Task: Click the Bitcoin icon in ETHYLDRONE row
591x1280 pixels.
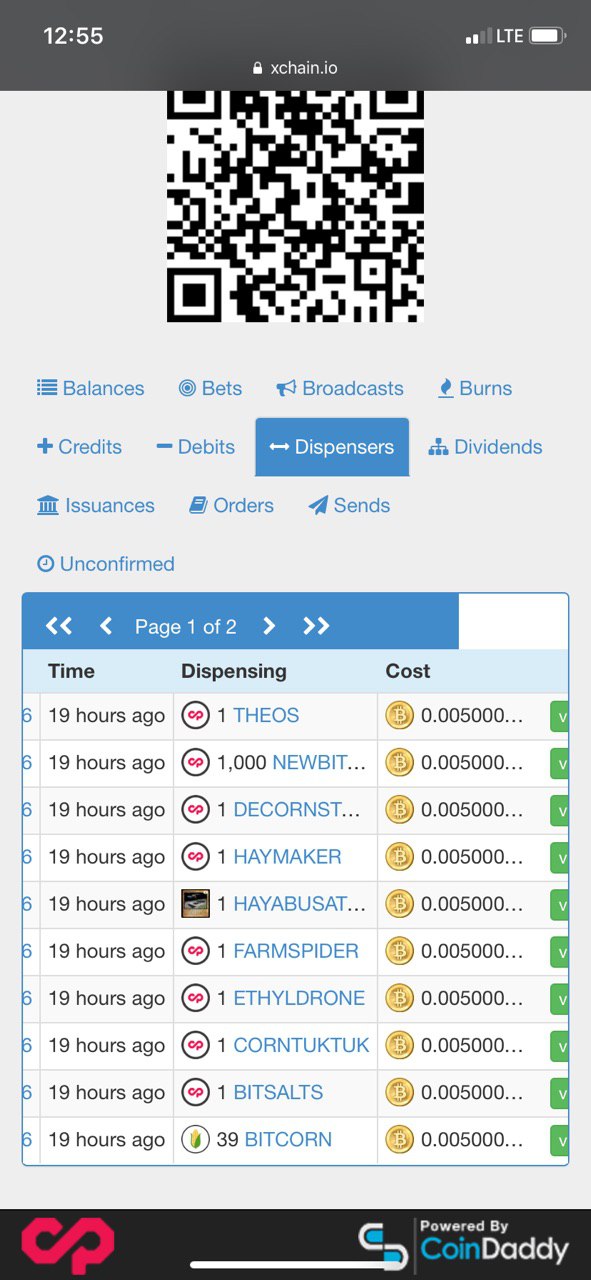Action: coord(400,997)
